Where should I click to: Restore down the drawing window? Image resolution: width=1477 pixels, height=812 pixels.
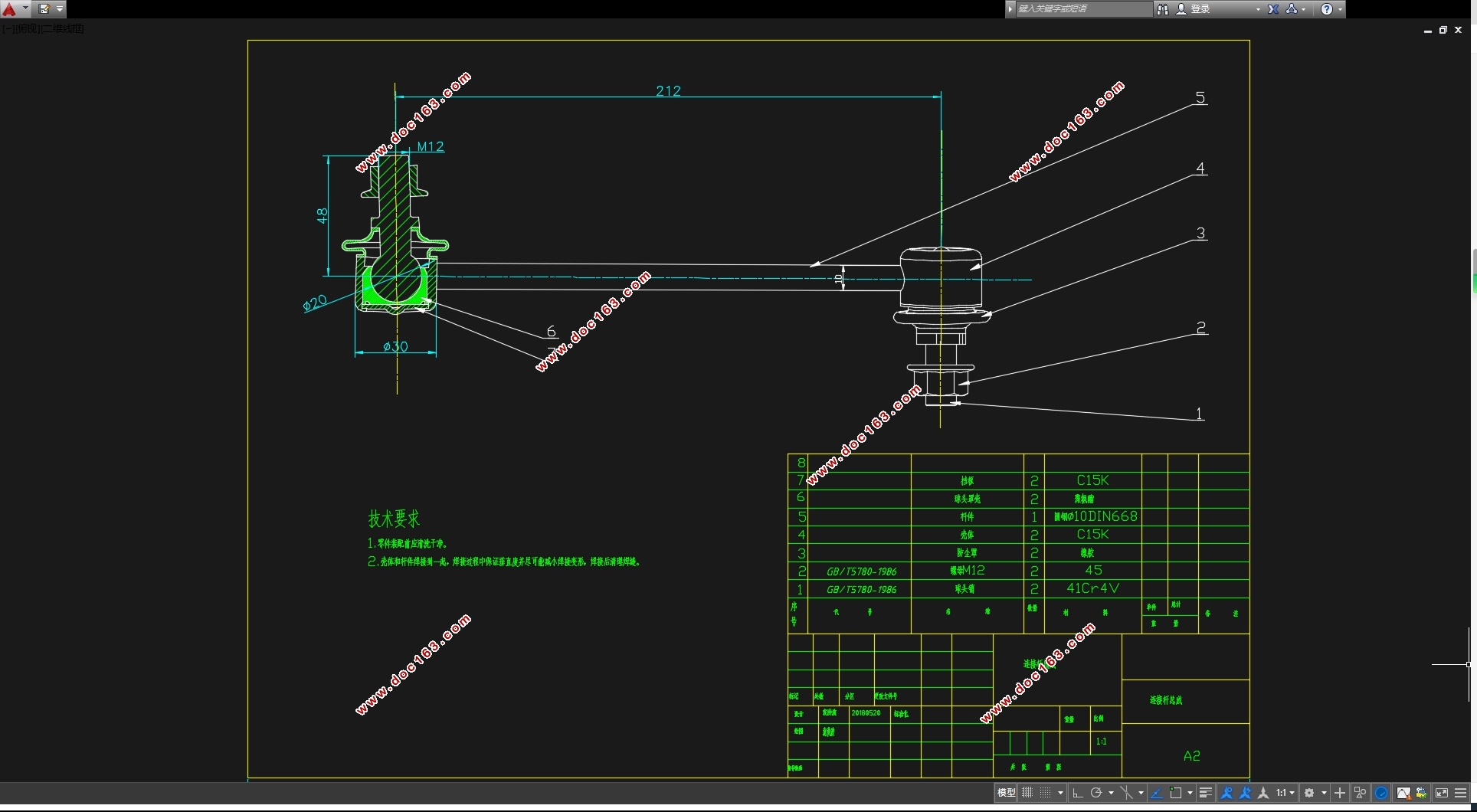1443,30
